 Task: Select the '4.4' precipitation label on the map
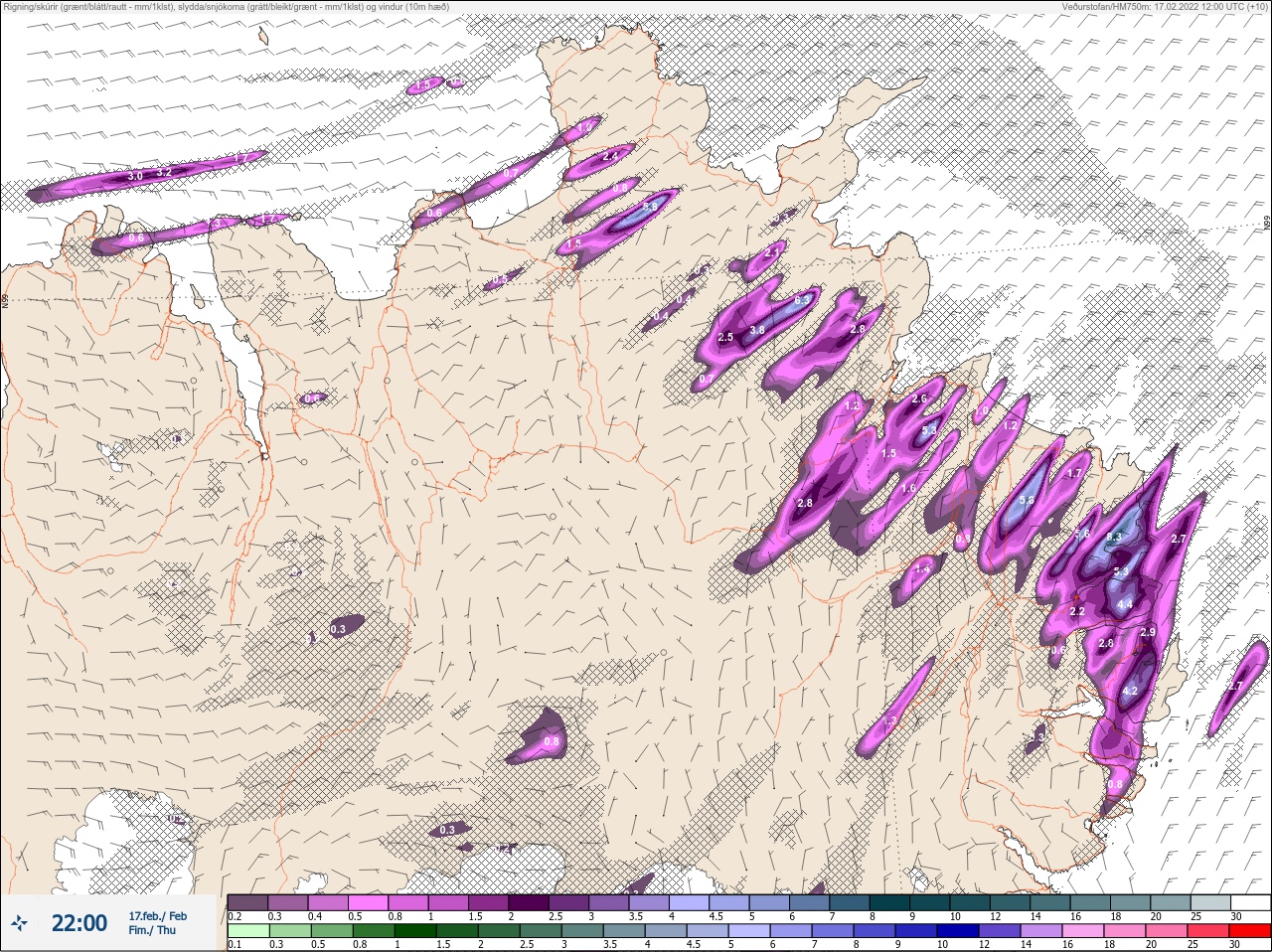point(1125,604)
